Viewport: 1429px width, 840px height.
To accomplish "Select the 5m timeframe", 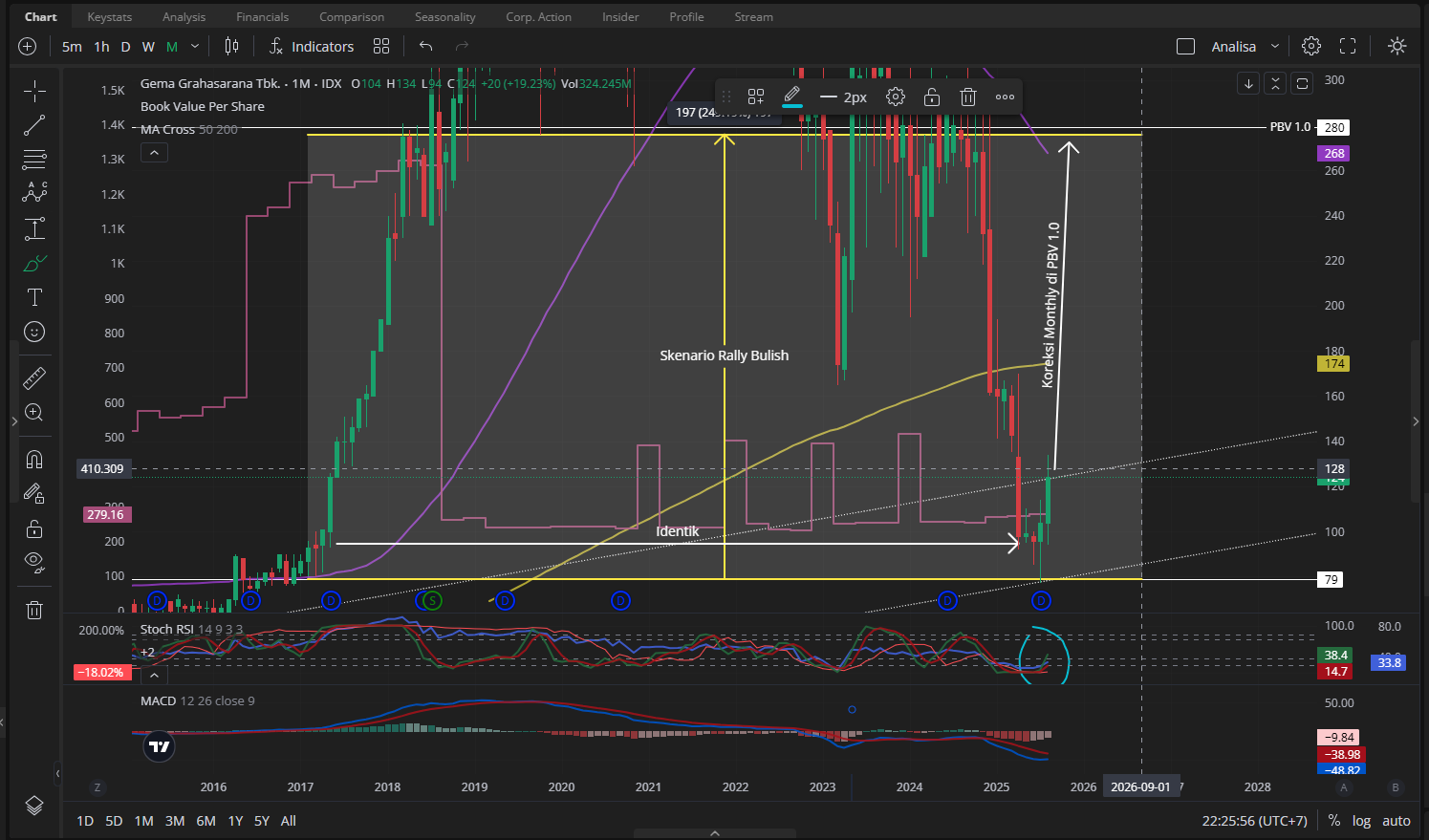I will coord(72,46).
